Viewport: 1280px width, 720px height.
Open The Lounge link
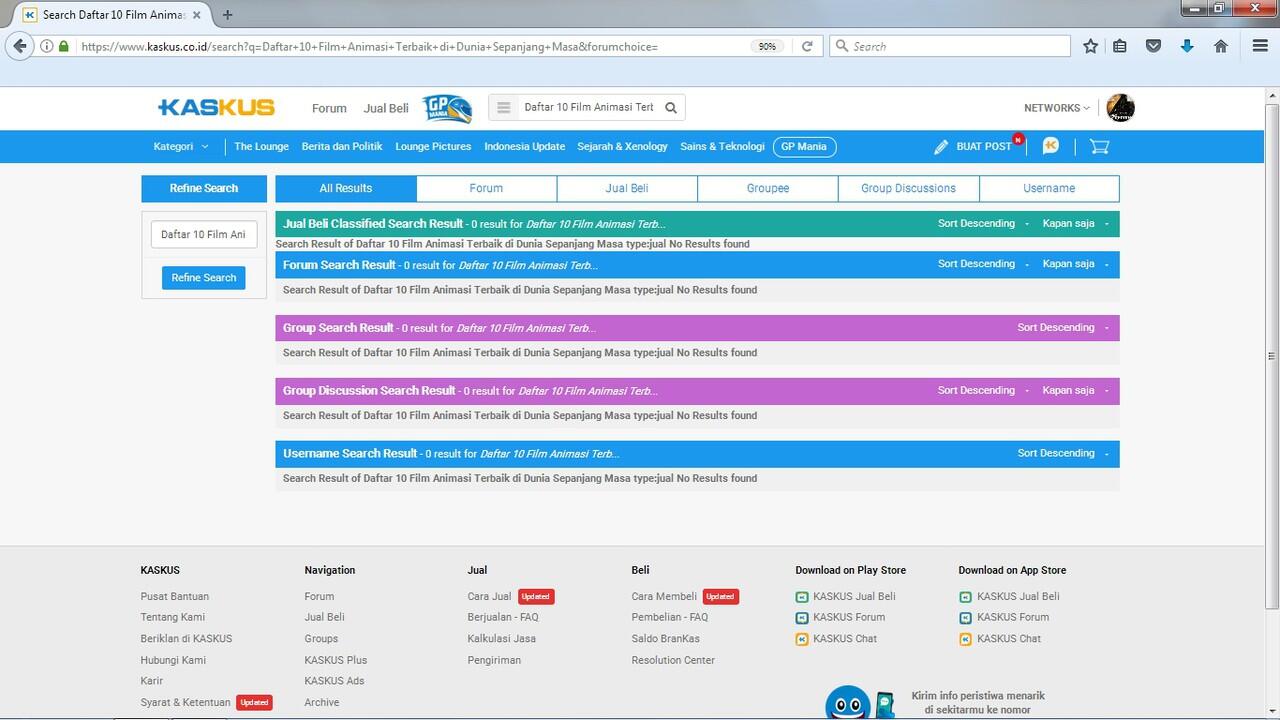(x=261, y=146)
